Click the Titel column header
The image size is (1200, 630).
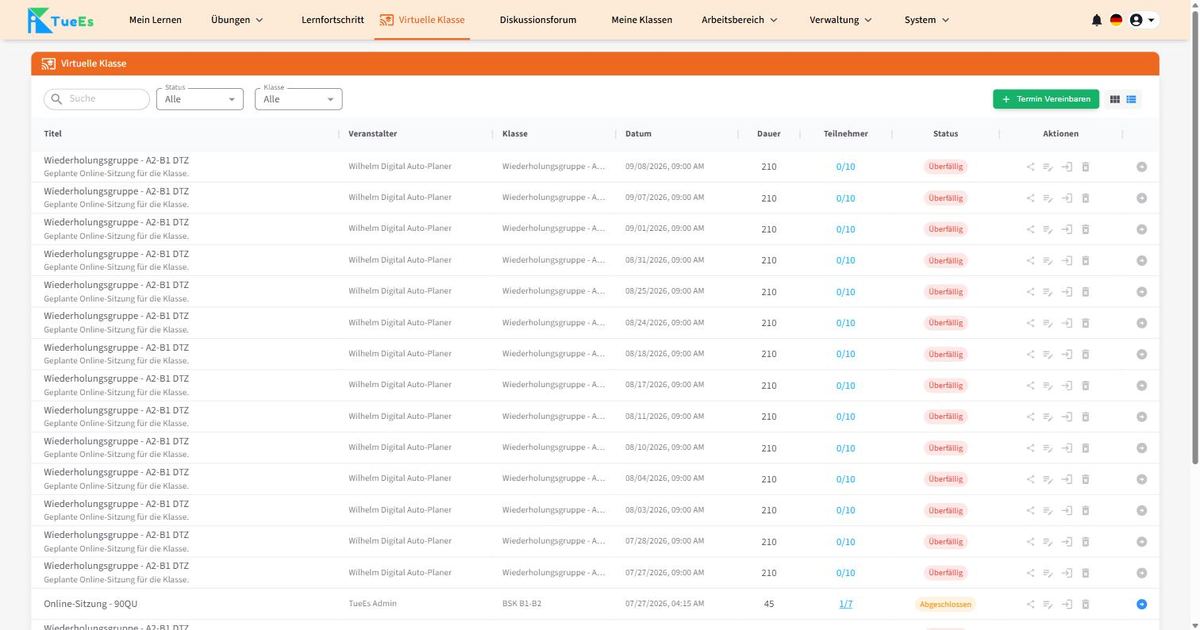[53, 134]
